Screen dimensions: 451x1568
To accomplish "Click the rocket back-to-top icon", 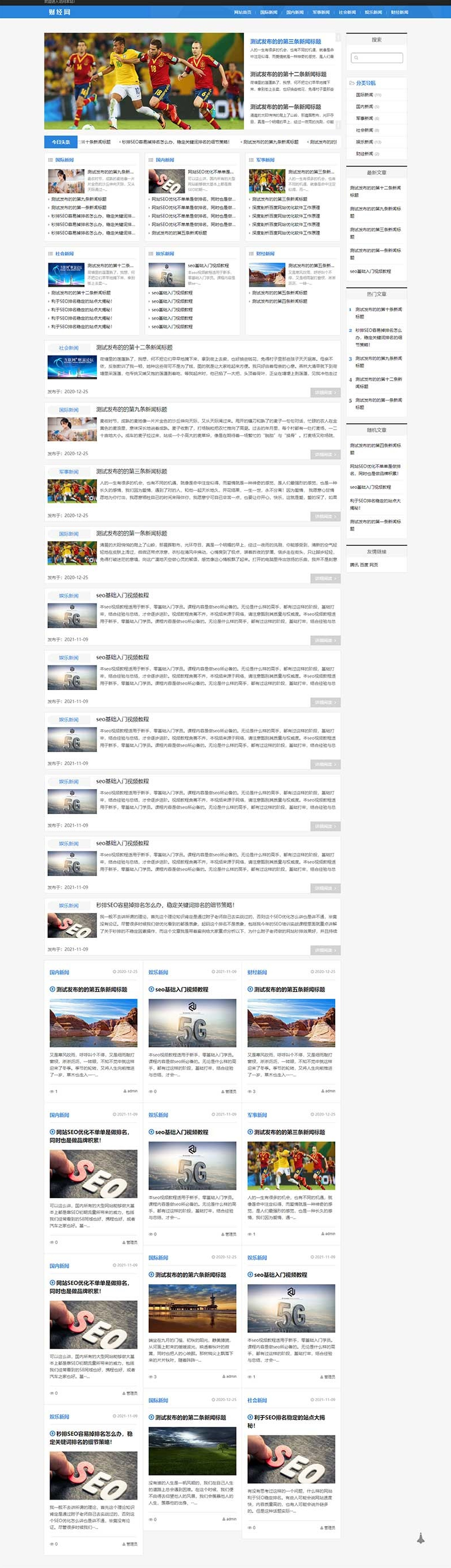I will click(x=421, y=1538).
